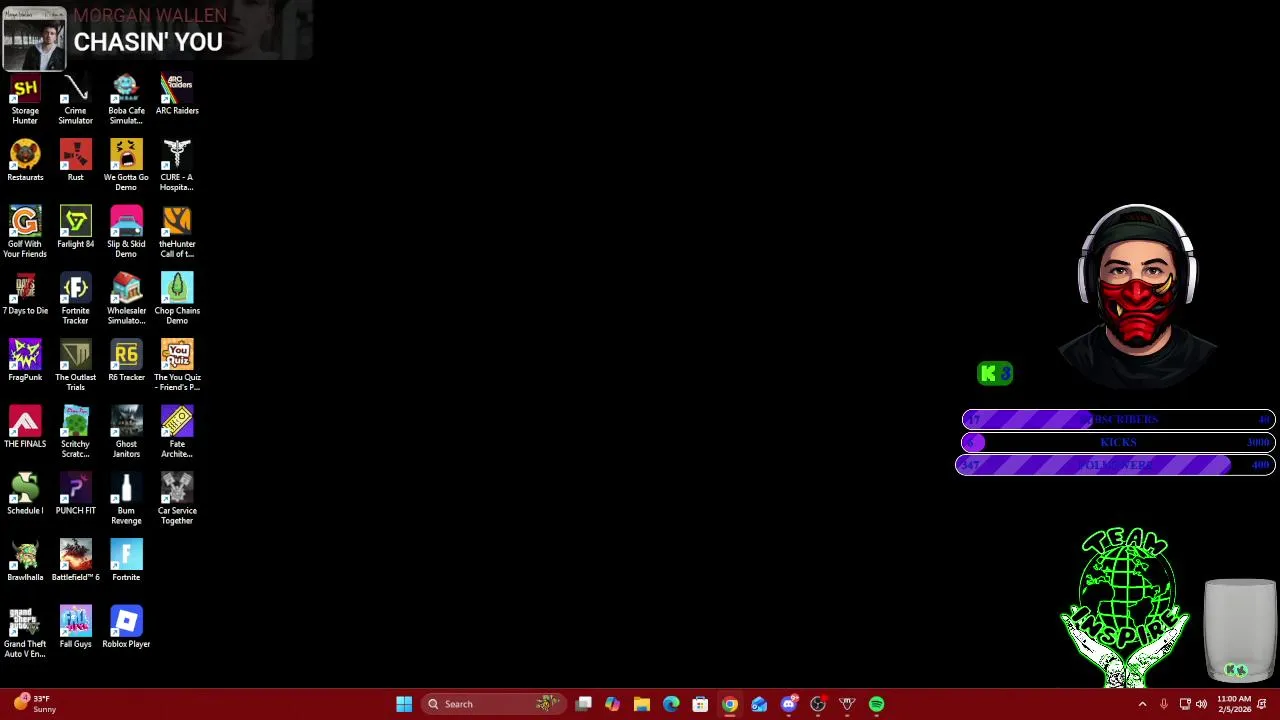Open the Fortnite Tracker shortcut

75,299
